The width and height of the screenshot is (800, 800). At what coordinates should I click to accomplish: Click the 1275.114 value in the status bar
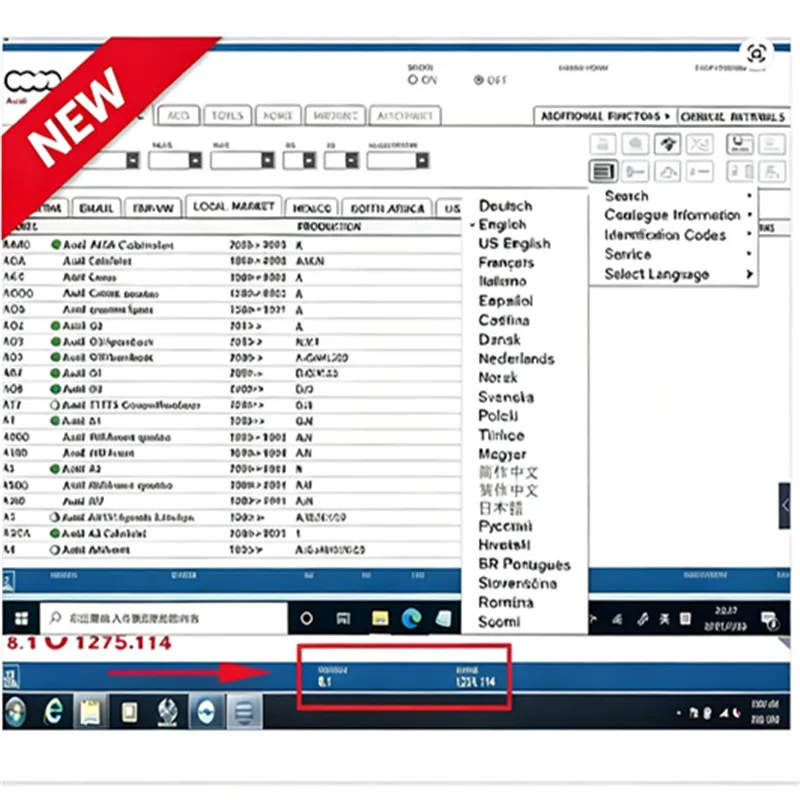pos(476,682)
